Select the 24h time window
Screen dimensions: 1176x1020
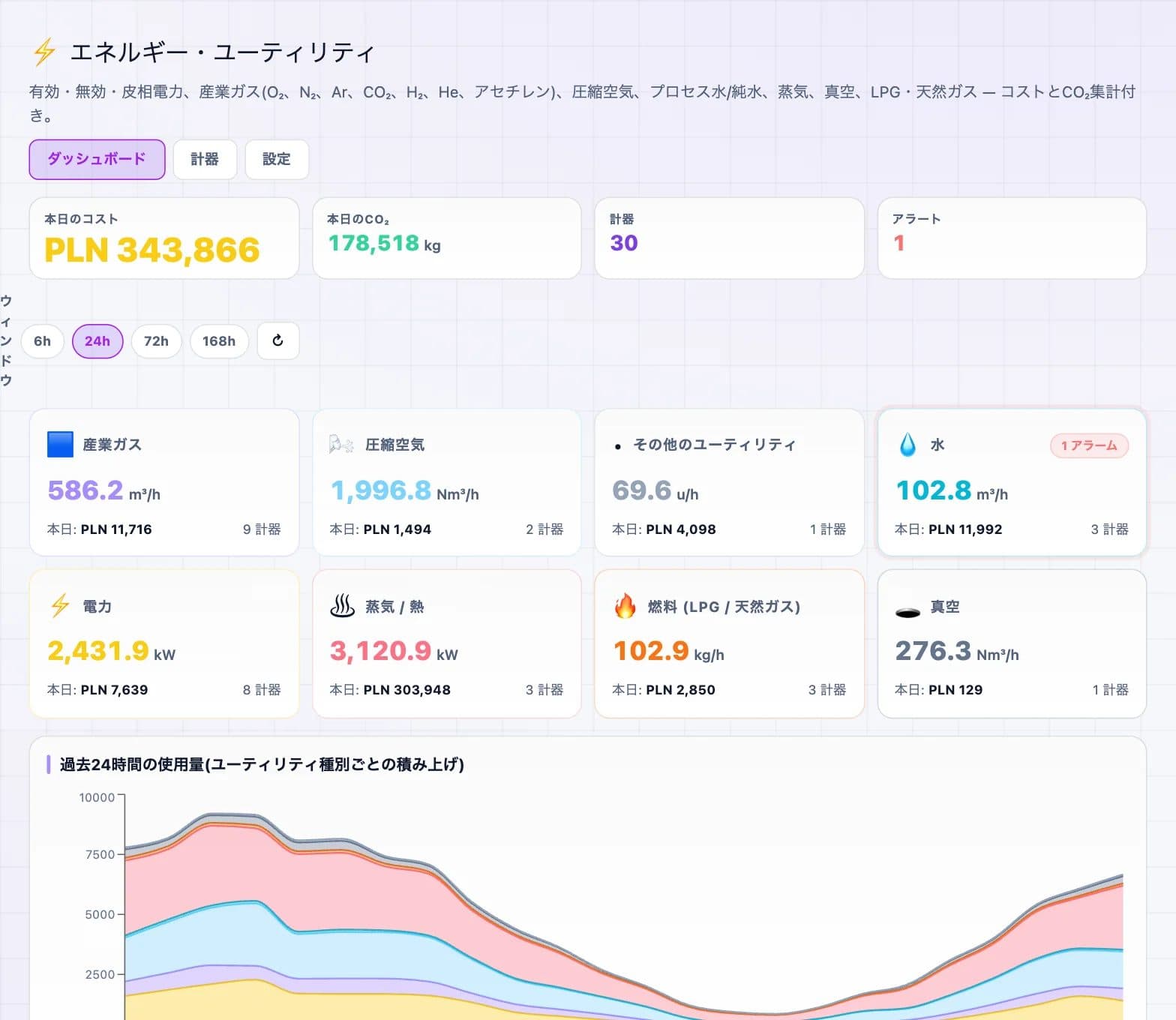(97, 341)
